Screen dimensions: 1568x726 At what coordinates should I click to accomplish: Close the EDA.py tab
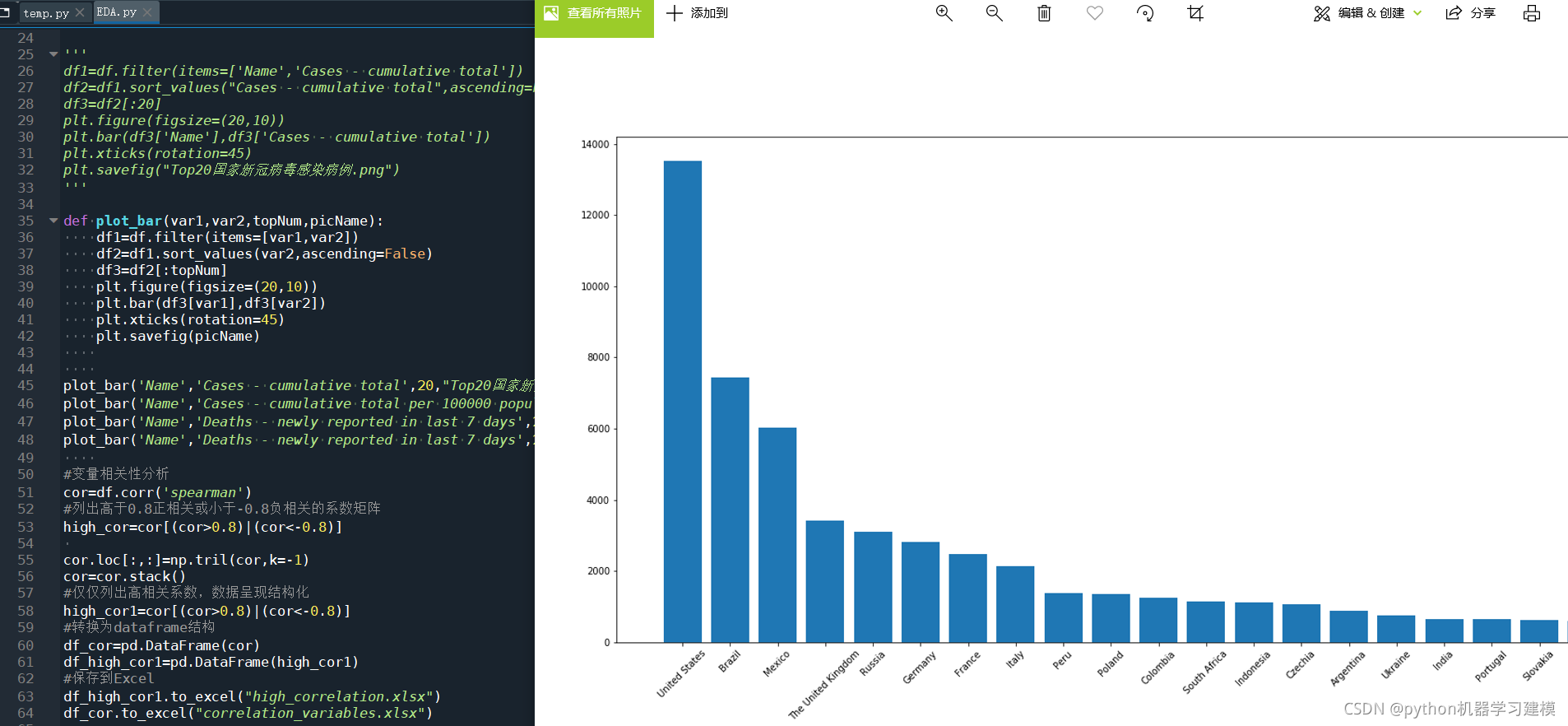click(x=147, y=12)
